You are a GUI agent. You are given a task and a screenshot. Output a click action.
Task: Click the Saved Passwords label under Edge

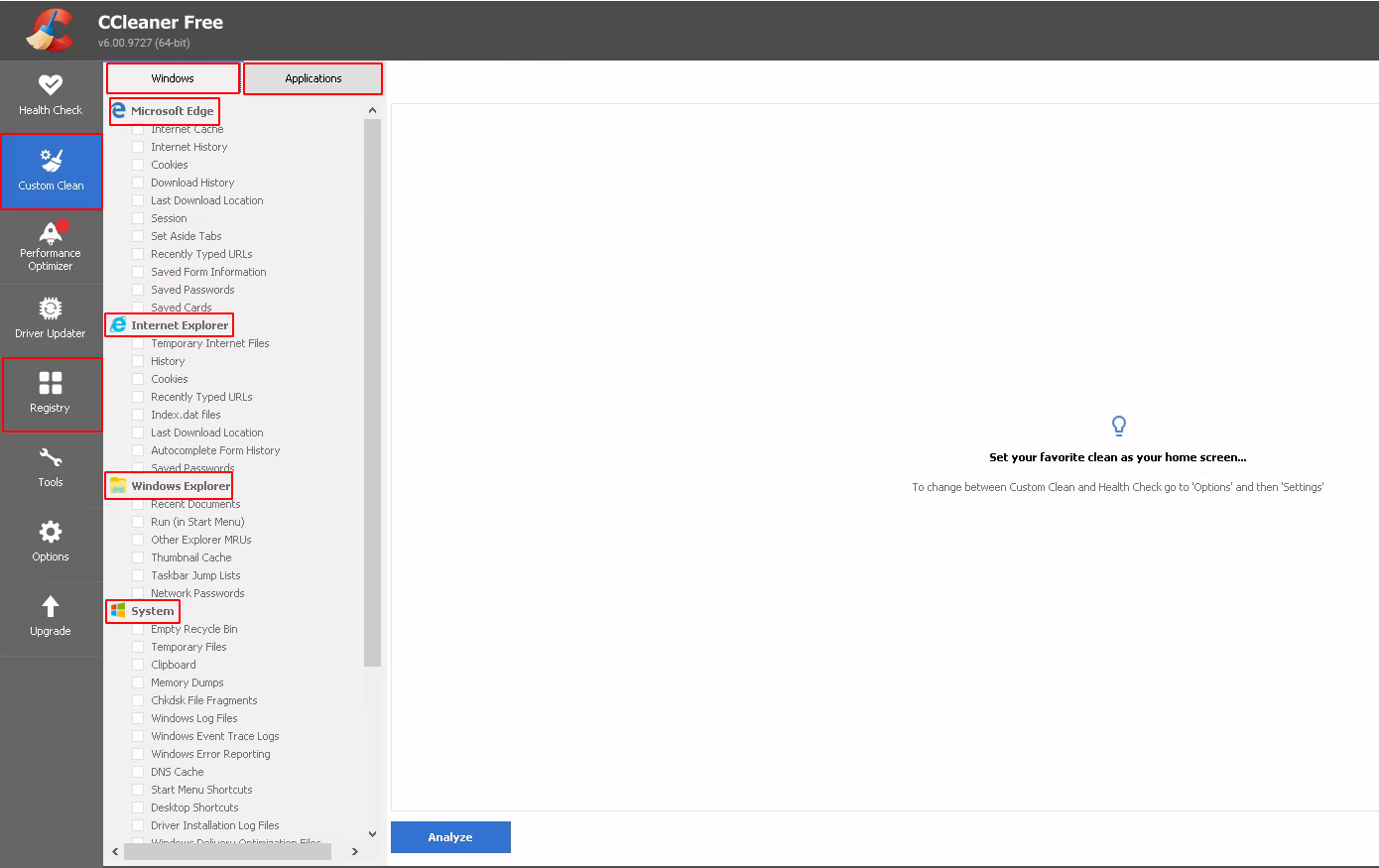[192, 290]
